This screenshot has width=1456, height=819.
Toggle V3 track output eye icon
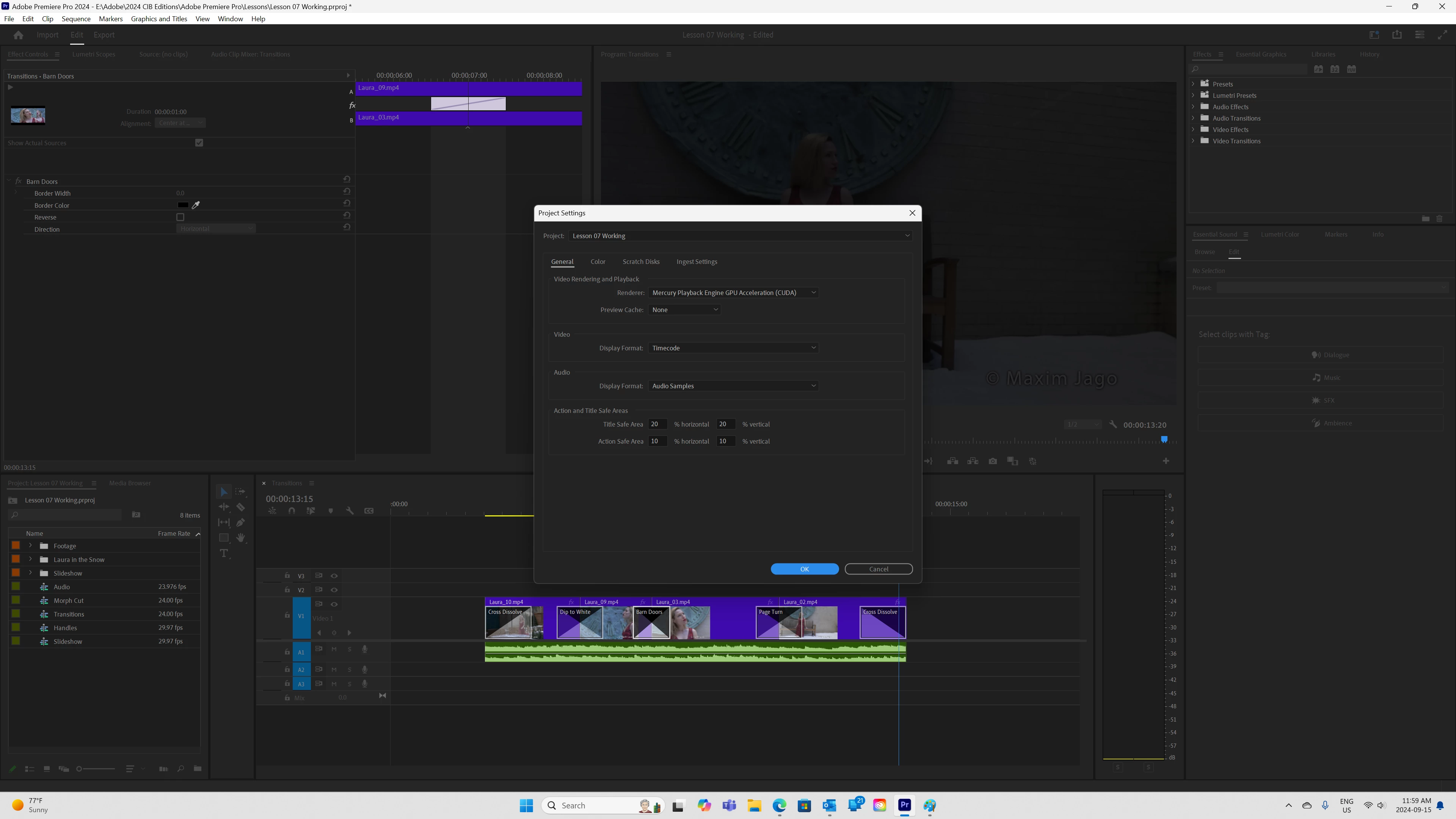click(x=334, y=576)
